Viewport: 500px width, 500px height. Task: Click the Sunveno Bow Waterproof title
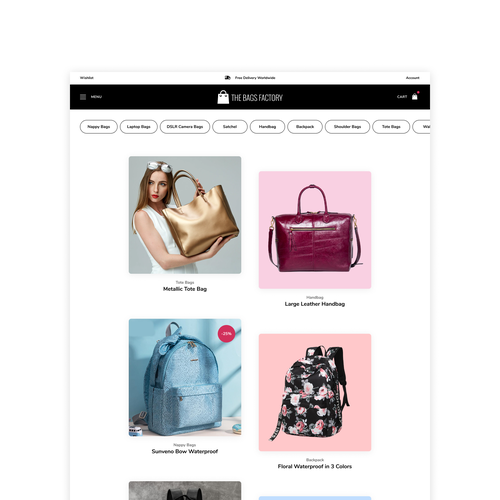coord(185,451)
